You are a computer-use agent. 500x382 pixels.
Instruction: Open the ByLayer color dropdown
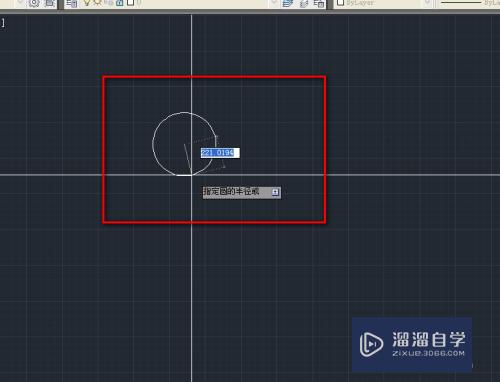coord(383,3)
